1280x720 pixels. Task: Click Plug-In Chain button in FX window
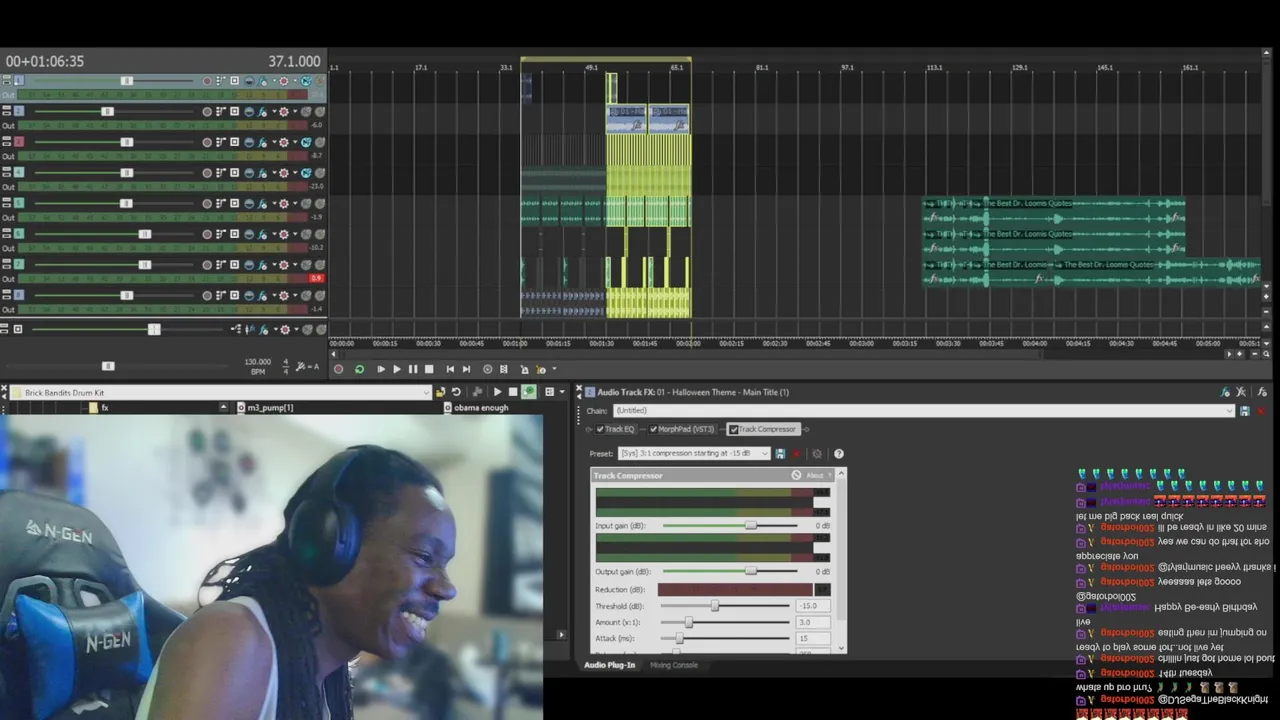[1225, 392]
